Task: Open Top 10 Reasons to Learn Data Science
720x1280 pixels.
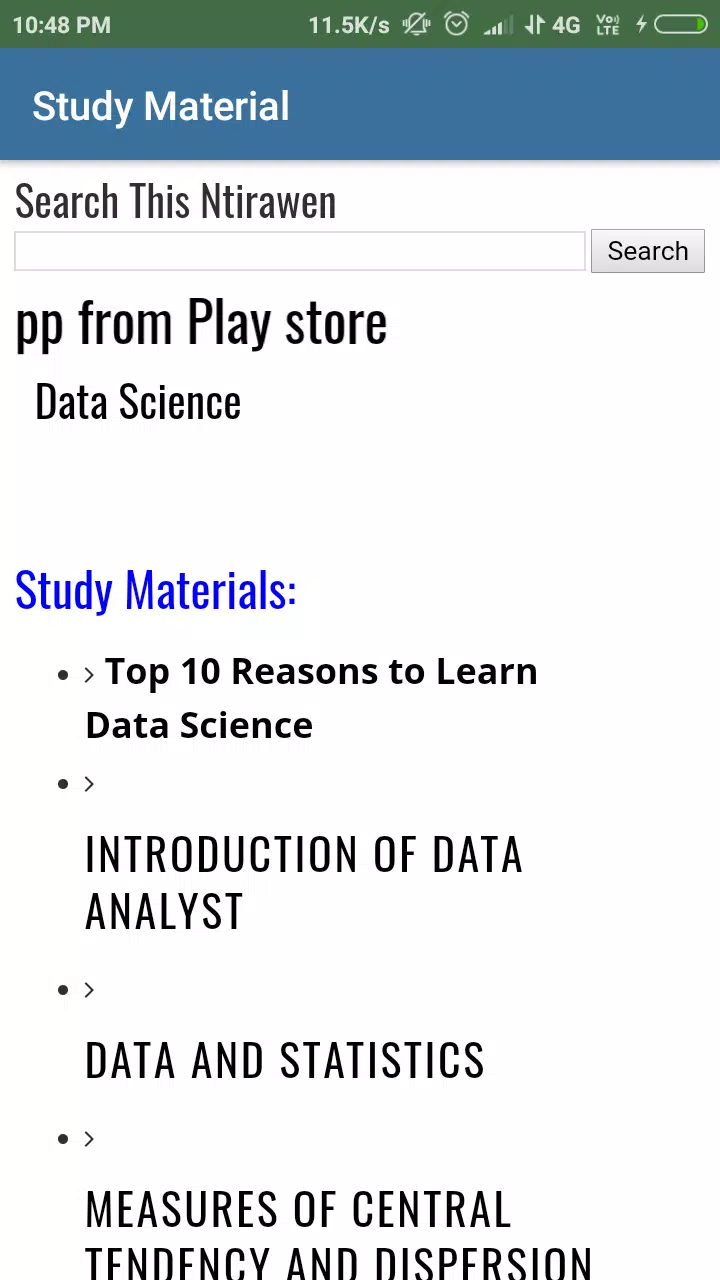Action: point(311,698)
